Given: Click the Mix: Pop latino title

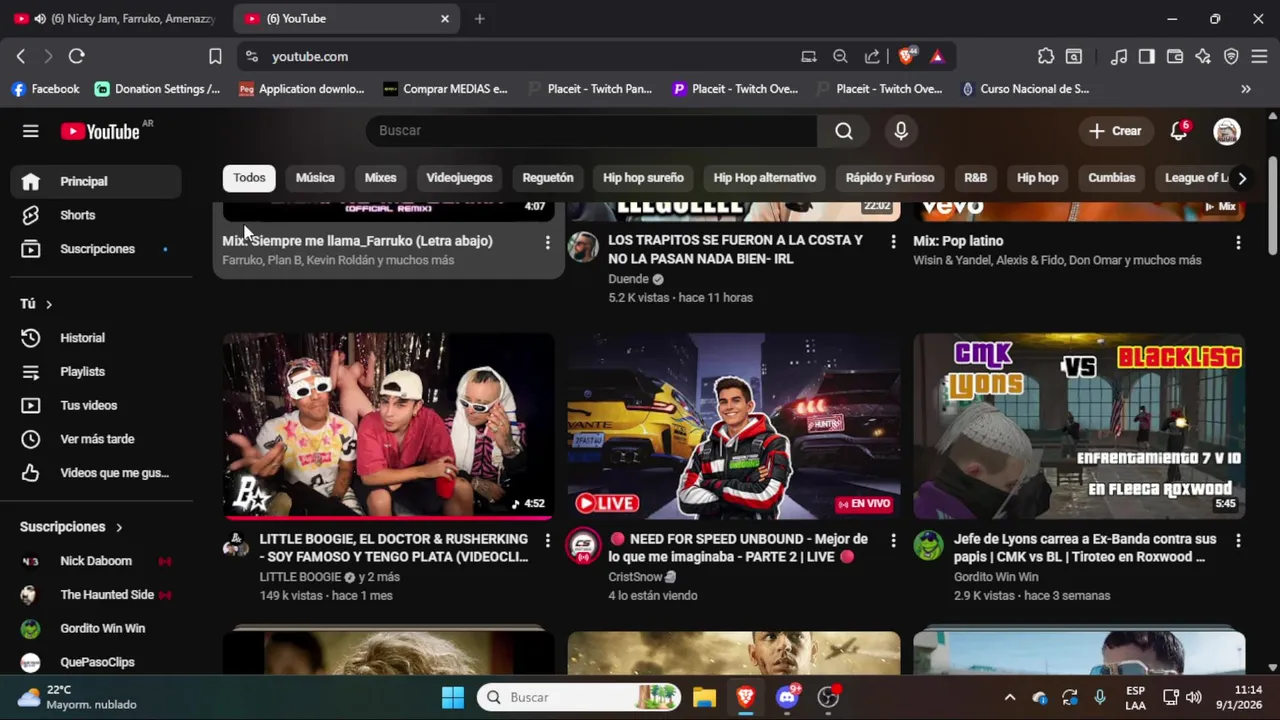Looking at the screenshot, I should [x=958, y=241].
